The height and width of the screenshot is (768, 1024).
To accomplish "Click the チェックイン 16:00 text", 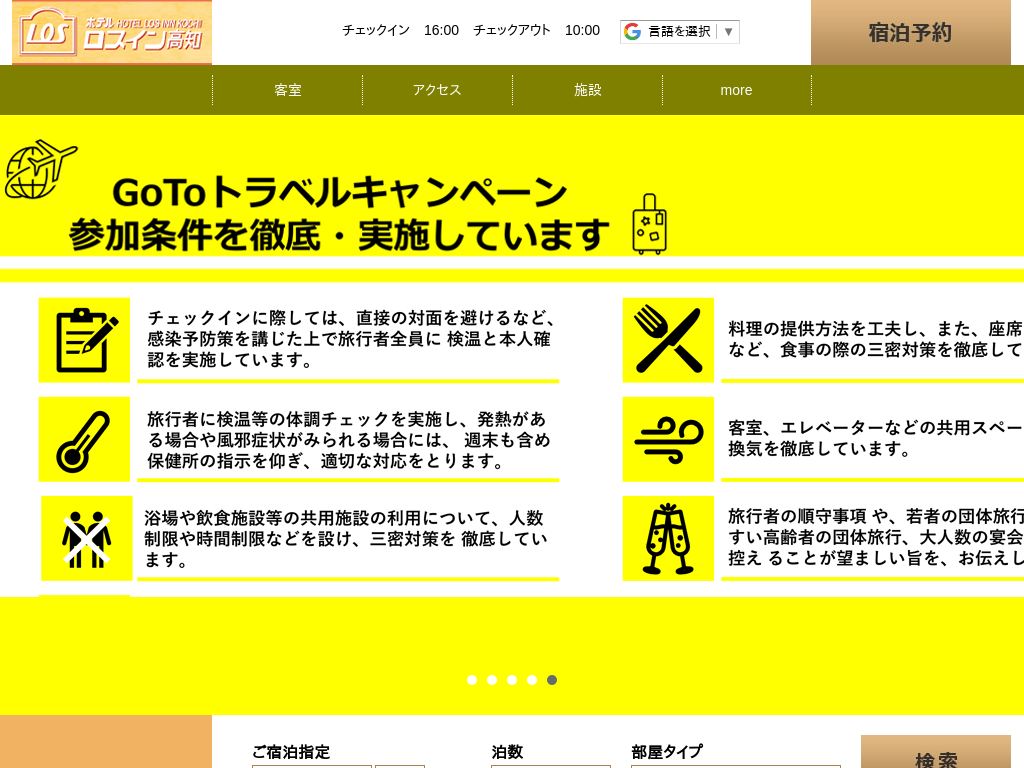I will [x=400, y=30].
